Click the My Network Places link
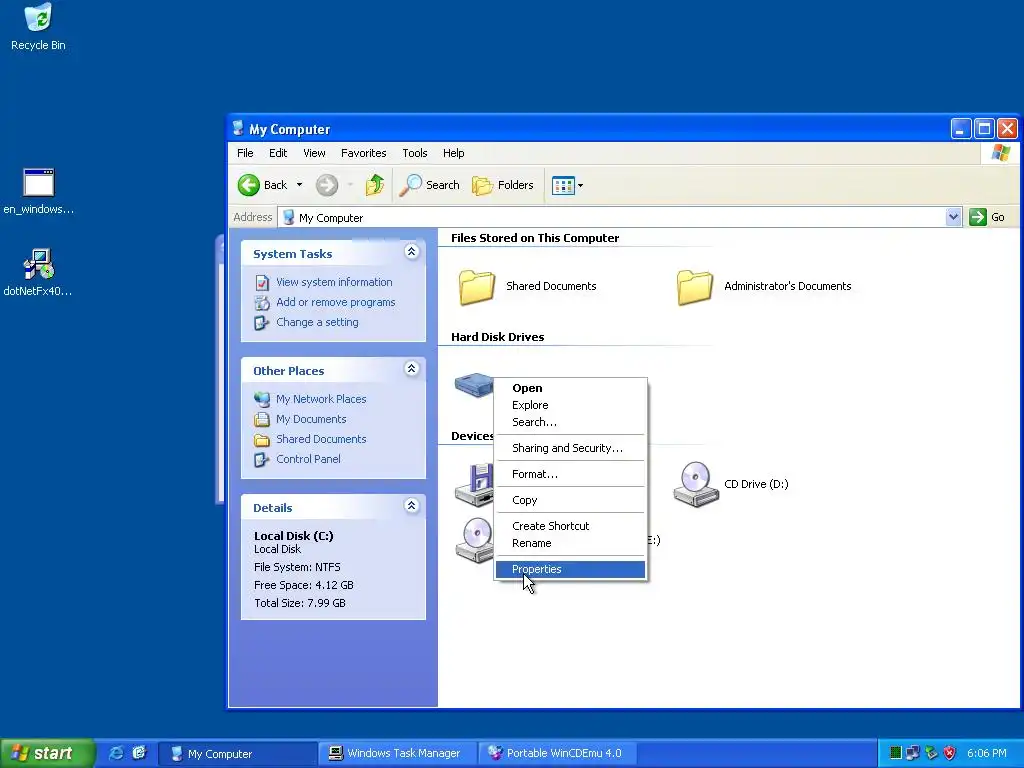Screen dimensions: 1024x768 (x=321, y=399)
